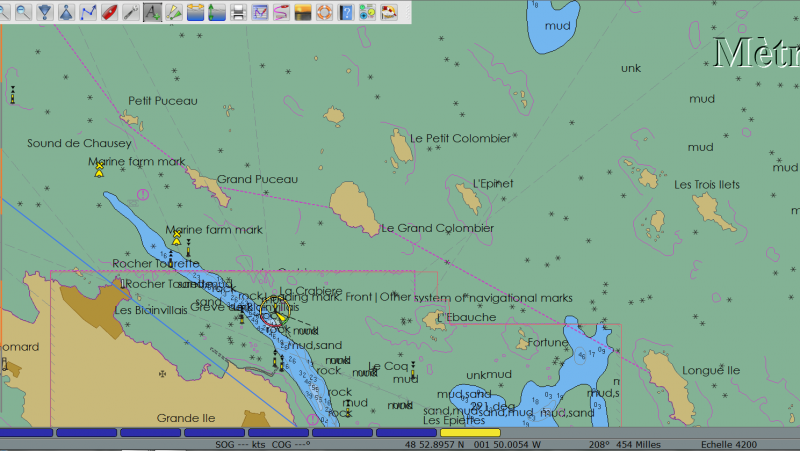Screen dimensions: 800x451
Task: Shift to larger scale chart icon
Action: pos(44,13)
